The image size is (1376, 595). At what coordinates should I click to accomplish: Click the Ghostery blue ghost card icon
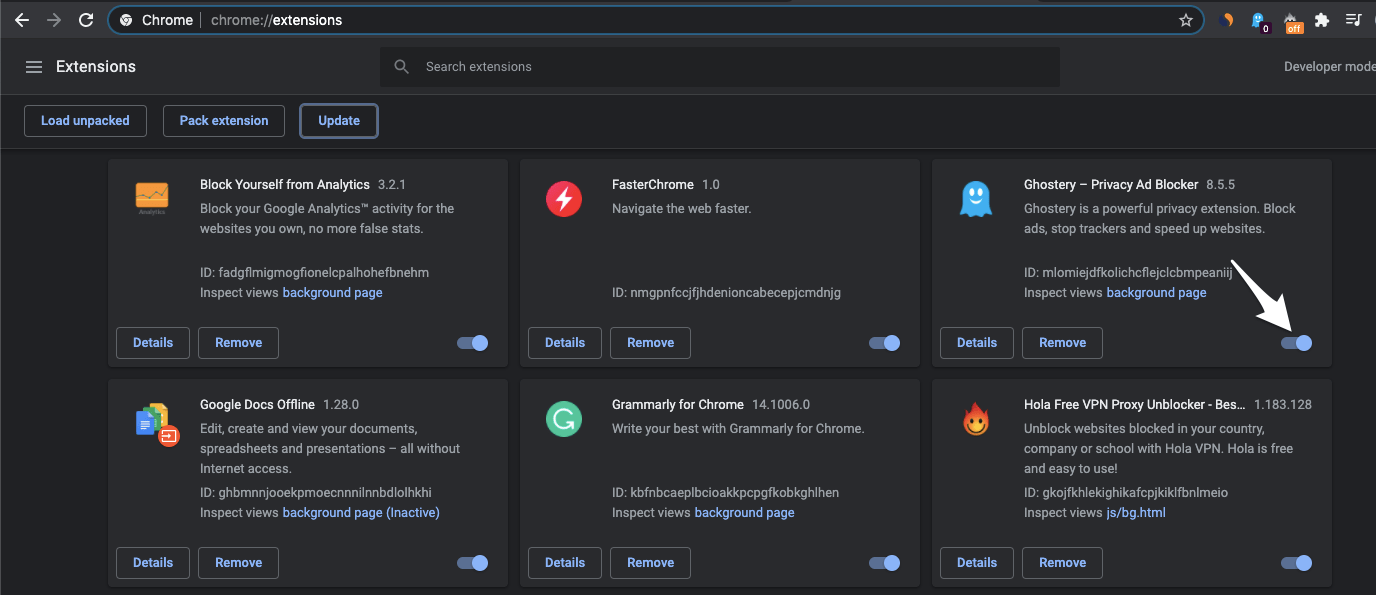(976, 199)
